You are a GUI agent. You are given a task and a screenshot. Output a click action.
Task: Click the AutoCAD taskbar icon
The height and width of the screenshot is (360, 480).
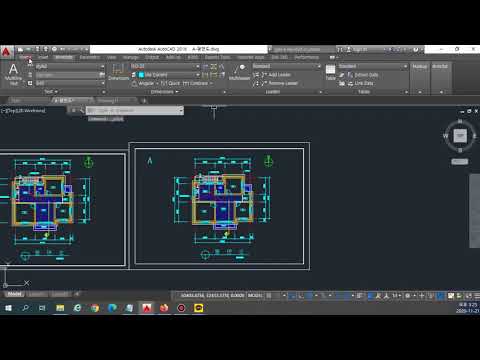[147, 308]
